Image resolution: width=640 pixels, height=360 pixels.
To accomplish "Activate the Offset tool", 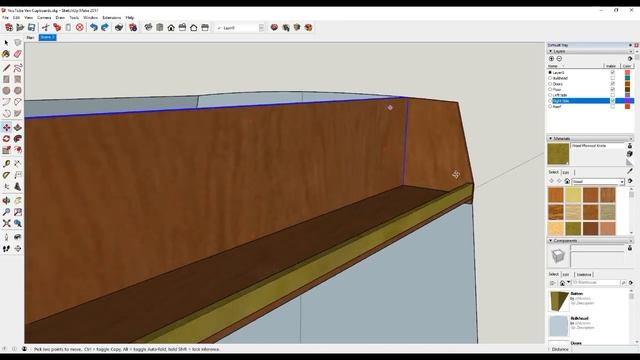I will tap(18, 150).
